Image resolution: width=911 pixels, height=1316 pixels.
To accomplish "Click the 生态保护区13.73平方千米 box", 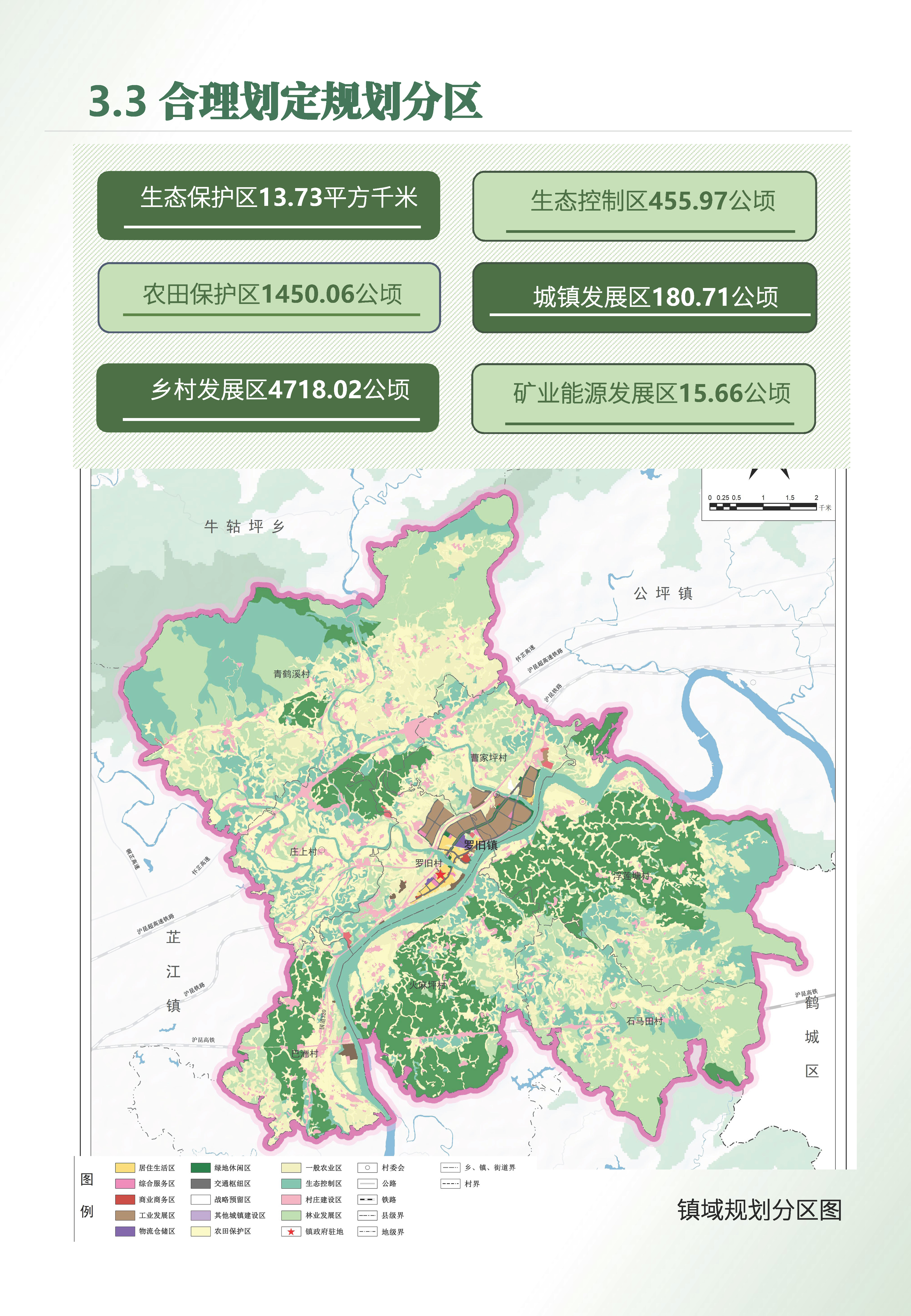I will (268, 206).
